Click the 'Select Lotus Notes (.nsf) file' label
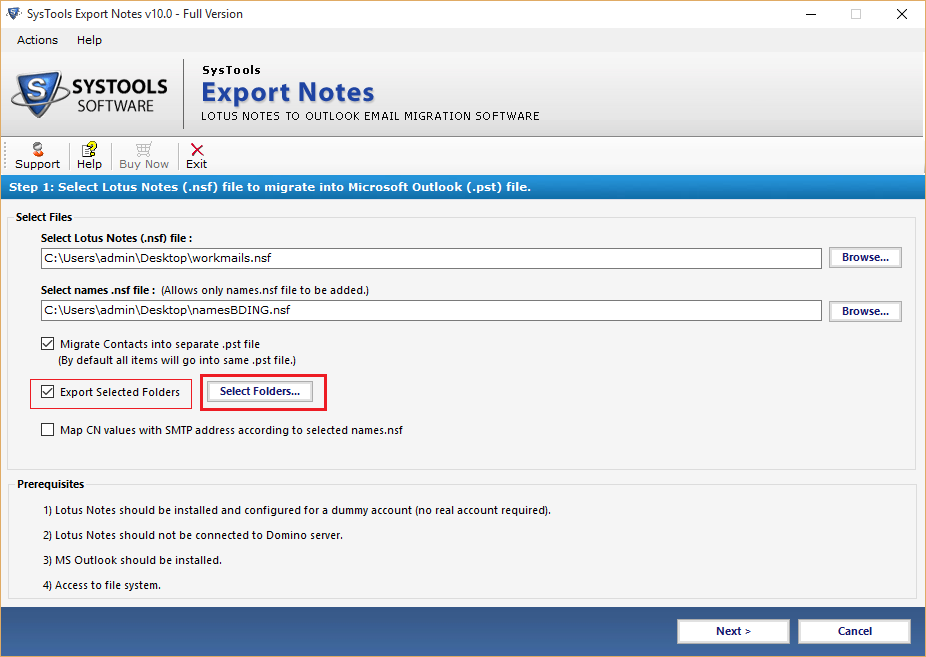This screenshot has height=657, width=926. pyautogui.click(x=116, y=238)
